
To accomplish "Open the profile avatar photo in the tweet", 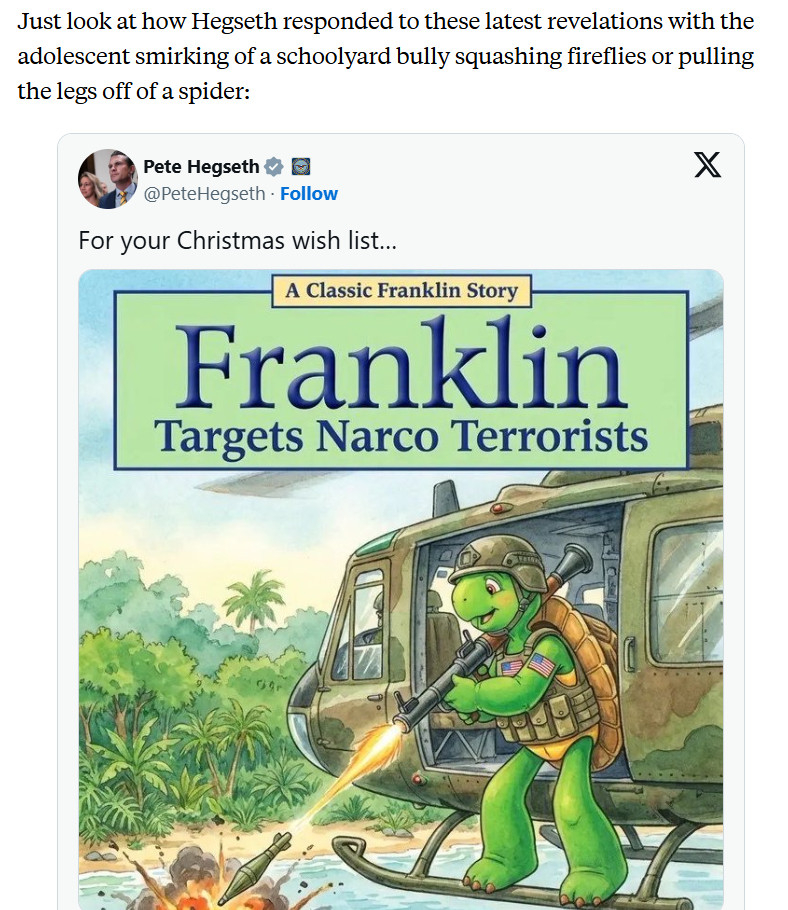I will click(107, 179).
